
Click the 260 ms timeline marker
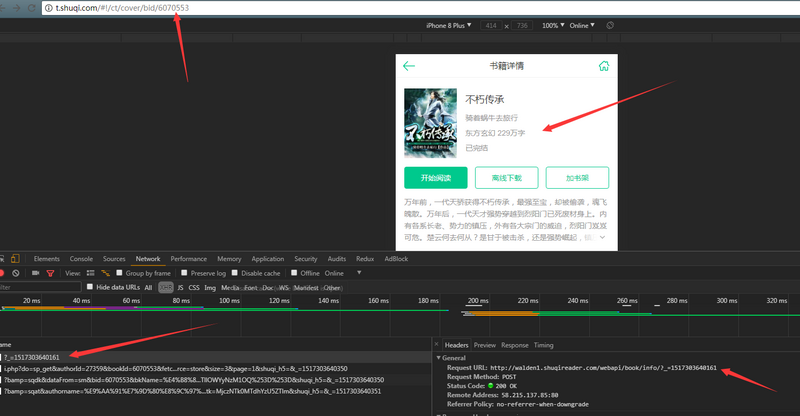point(627,301)
